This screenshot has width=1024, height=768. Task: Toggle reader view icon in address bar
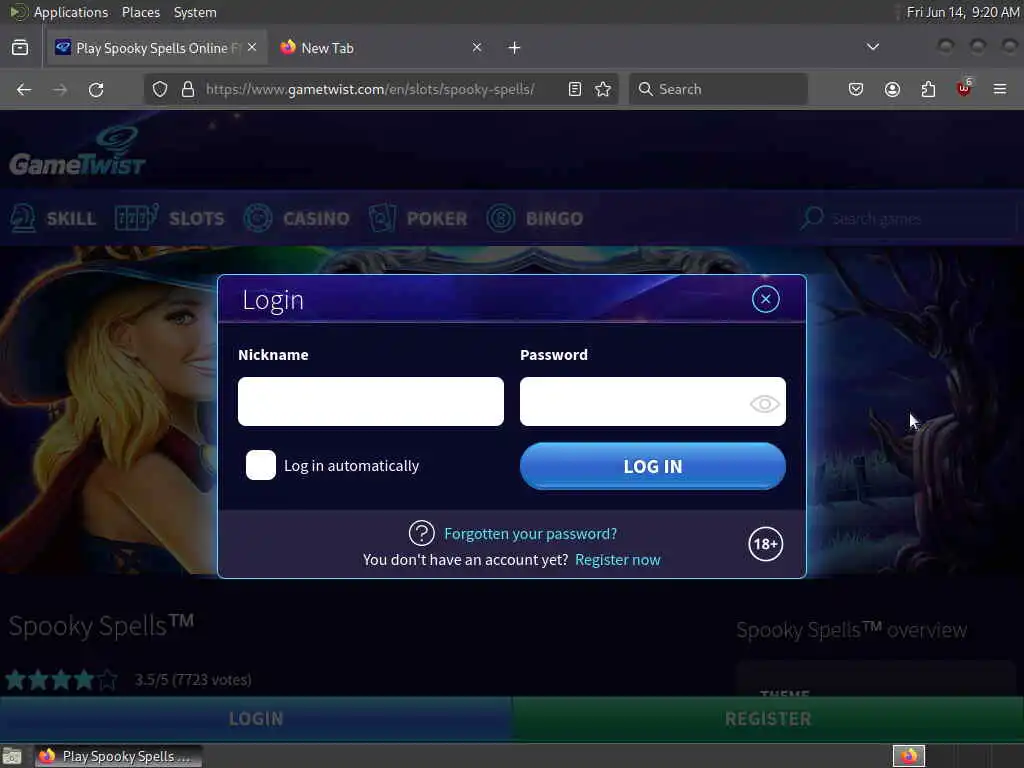575,89
